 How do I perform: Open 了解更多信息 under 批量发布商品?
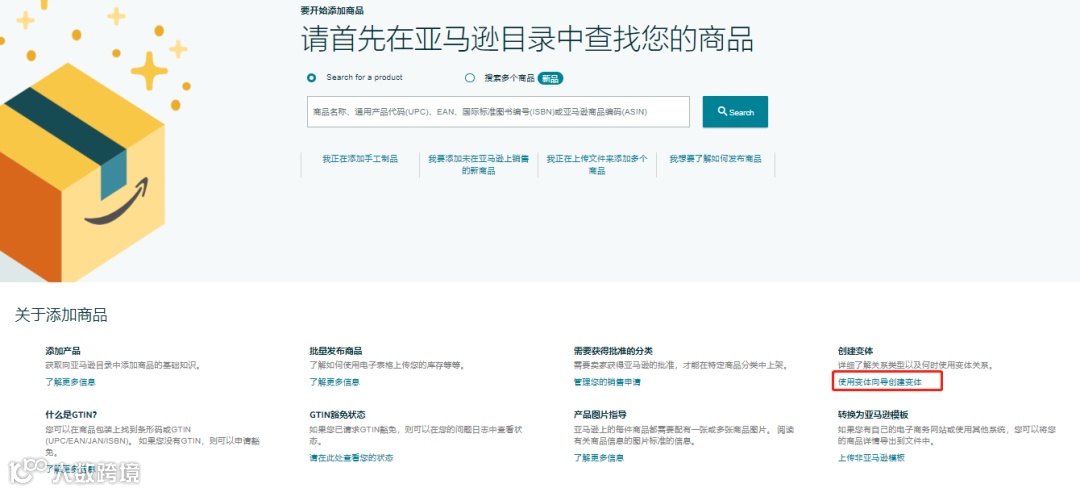pos(334,382)
